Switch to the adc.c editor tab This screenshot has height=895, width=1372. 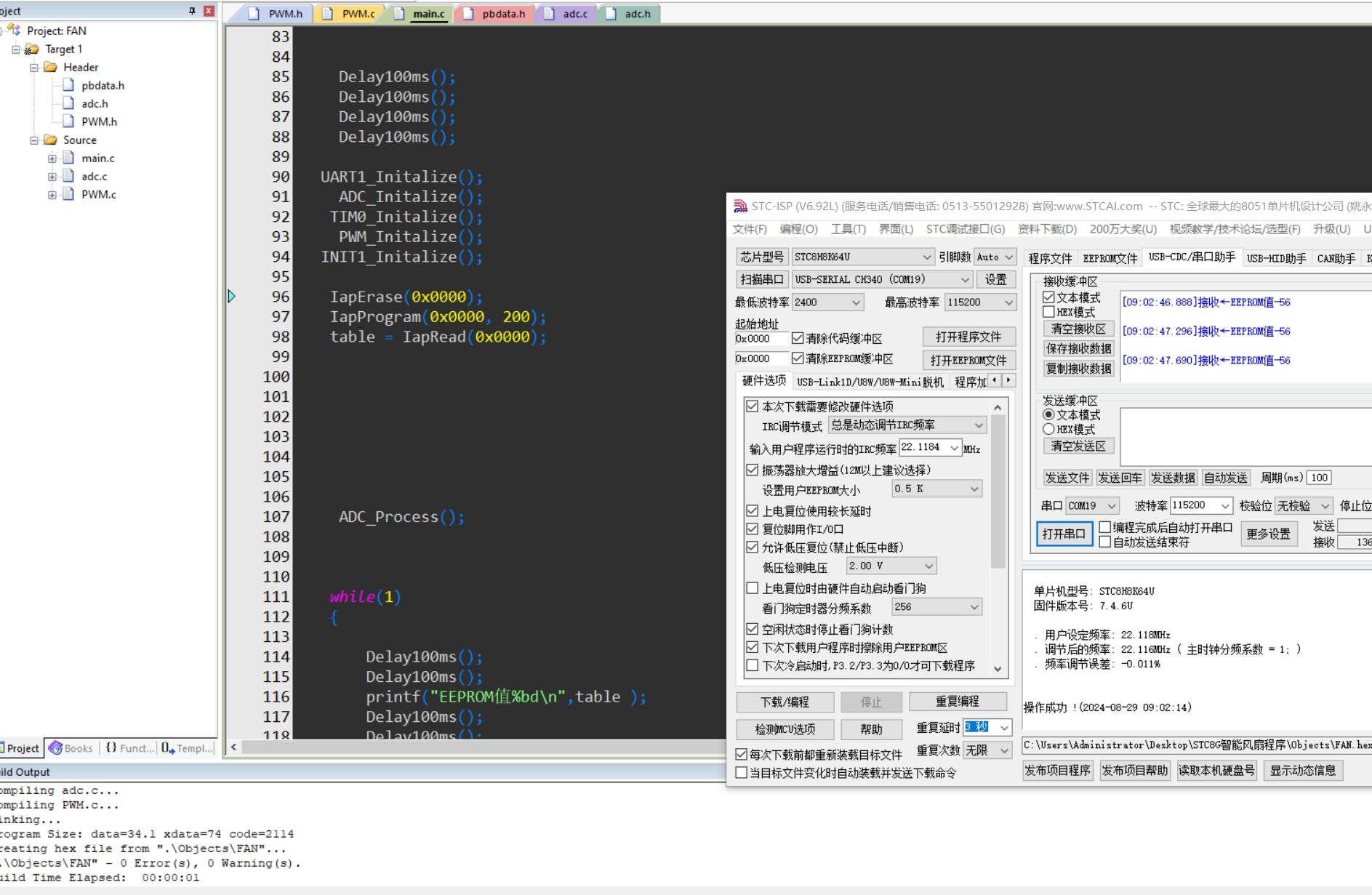click(x=566, y=14)
